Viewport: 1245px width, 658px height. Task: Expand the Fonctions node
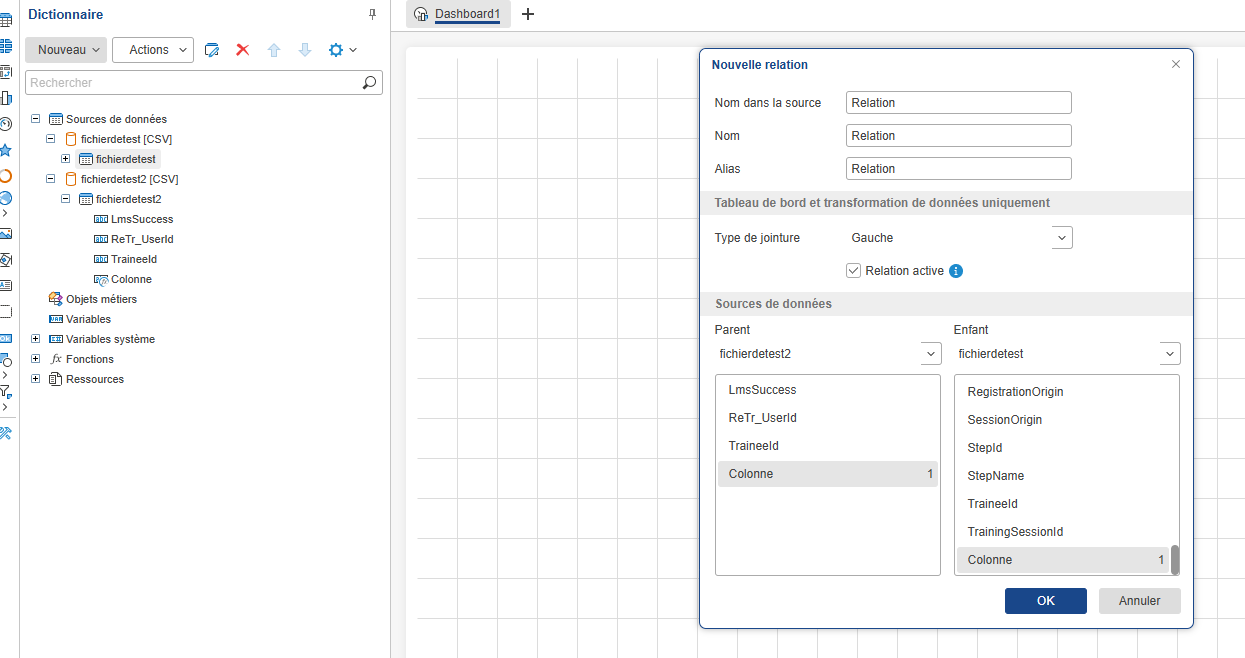(36, 359)
